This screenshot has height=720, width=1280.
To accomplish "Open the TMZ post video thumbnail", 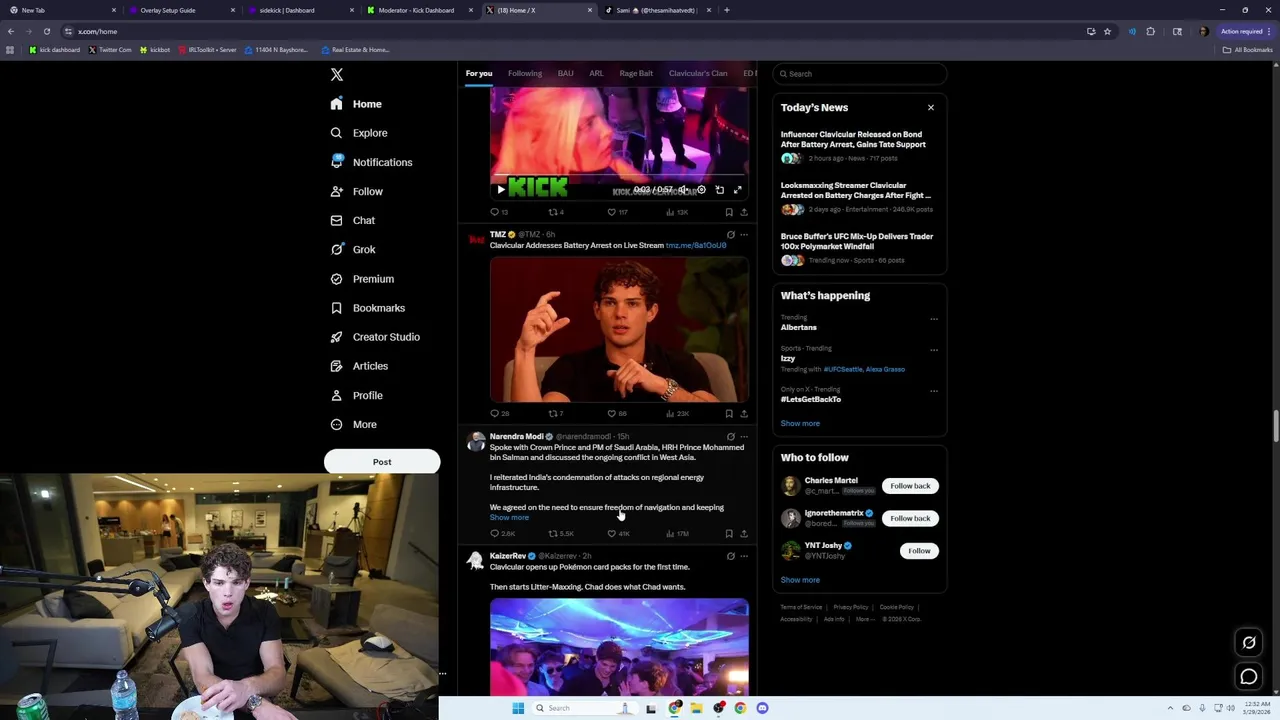I will tap(619, 329).
